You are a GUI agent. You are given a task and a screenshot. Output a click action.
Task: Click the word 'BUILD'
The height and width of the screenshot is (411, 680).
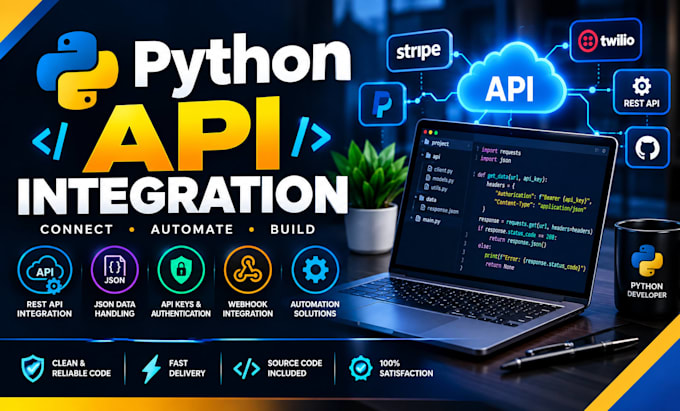coord(293,229)
